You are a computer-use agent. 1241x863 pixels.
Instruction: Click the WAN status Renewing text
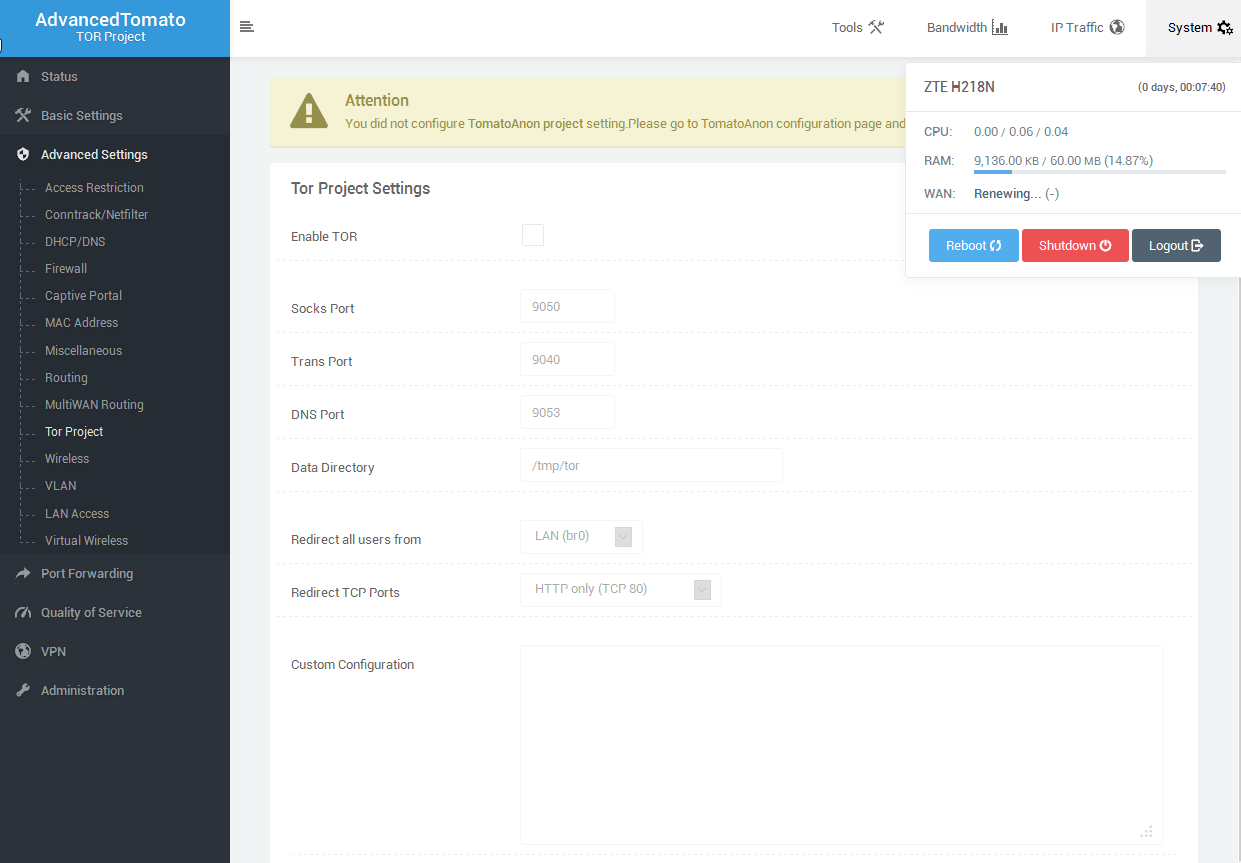[1007, 194]
